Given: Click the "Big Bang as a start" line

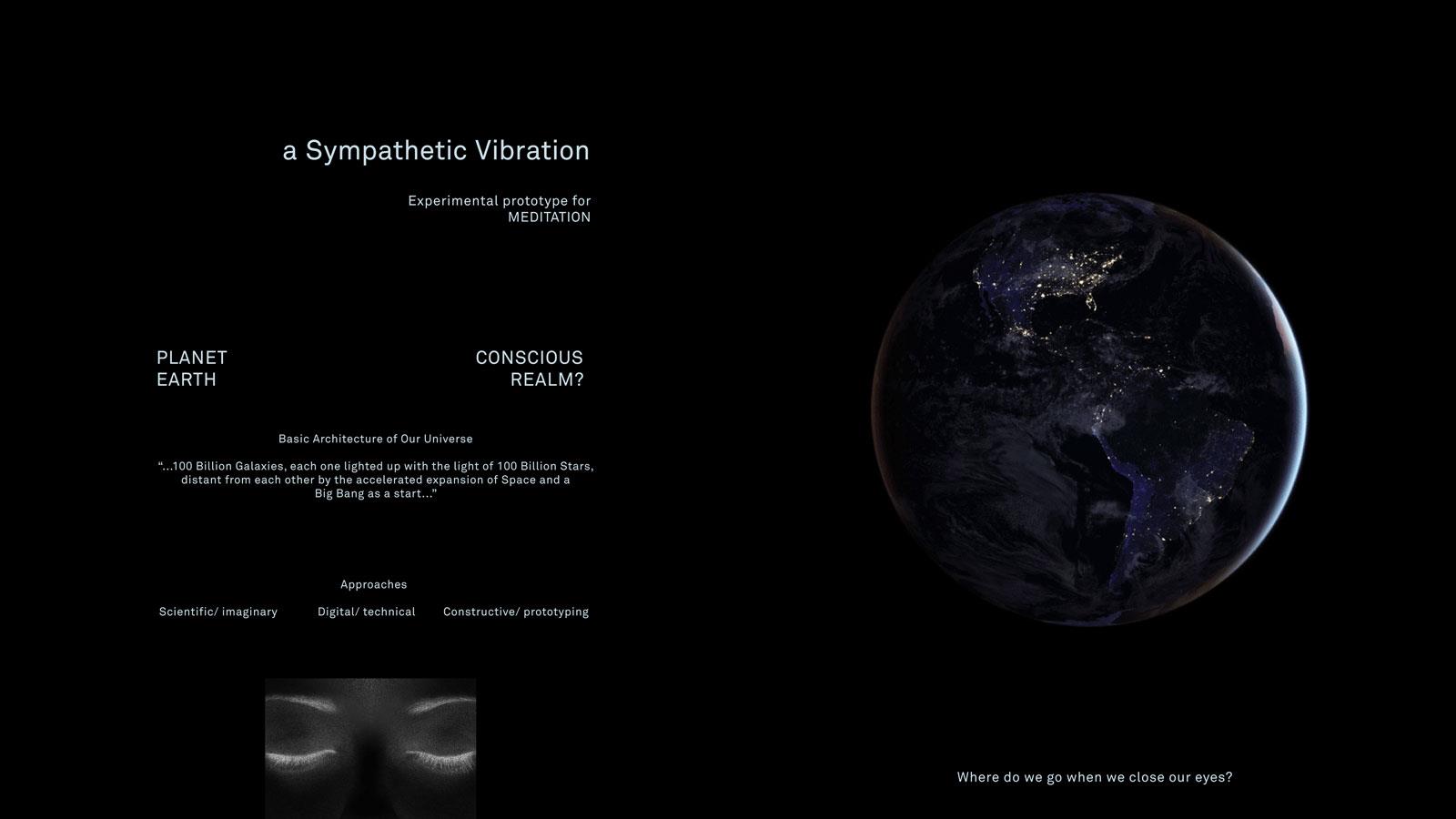Looking at the screenshot, I should pos(375,493).
